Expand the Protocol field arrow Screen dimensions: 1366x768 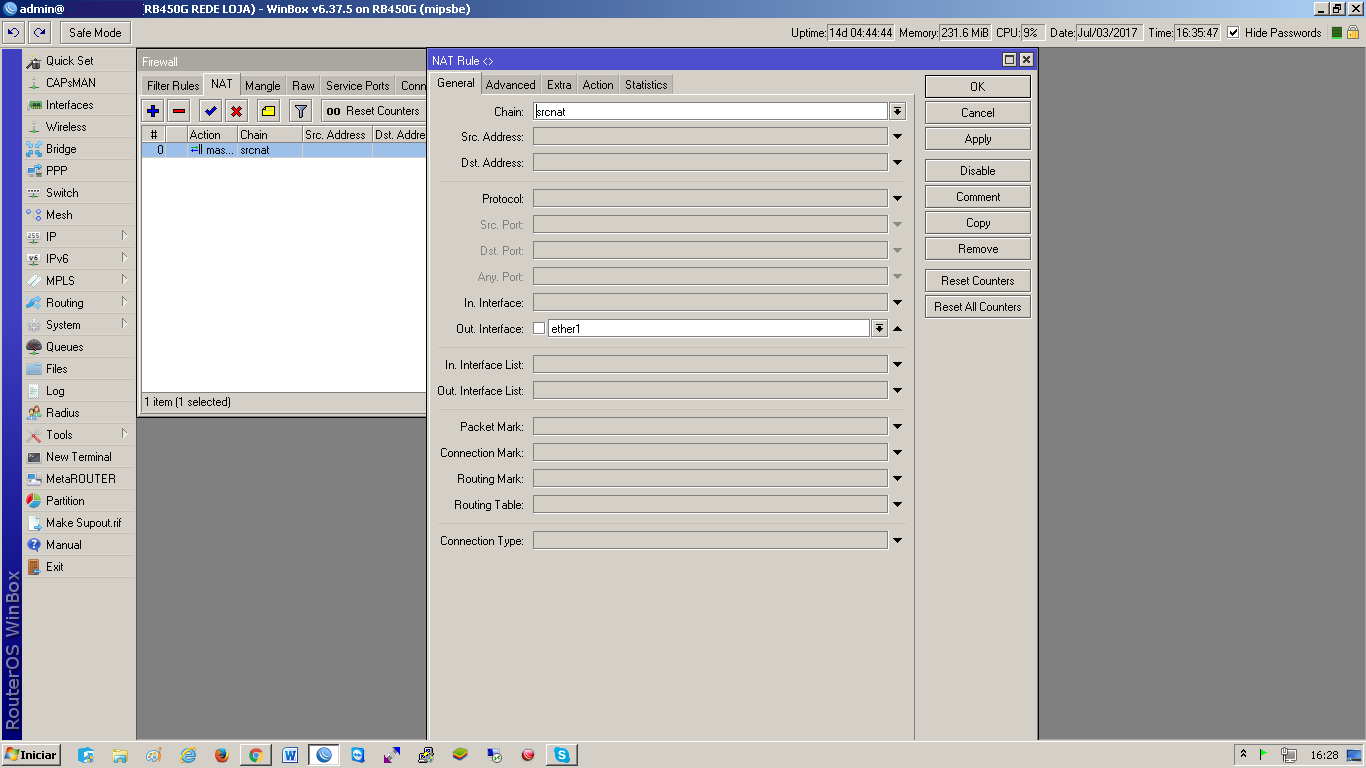pyautogui.click(x=897, y=199)
